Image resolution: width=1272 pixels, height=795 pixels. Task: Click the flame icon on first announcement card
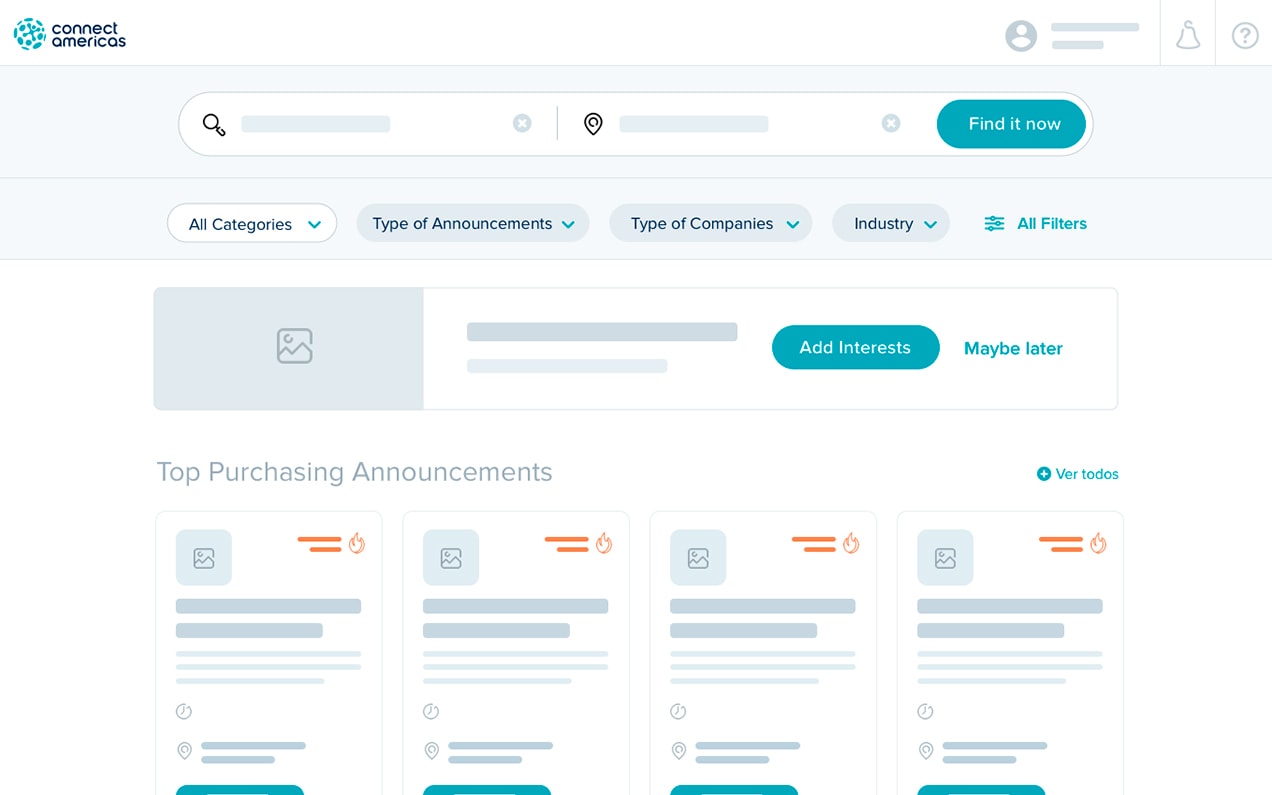(357, 543)
